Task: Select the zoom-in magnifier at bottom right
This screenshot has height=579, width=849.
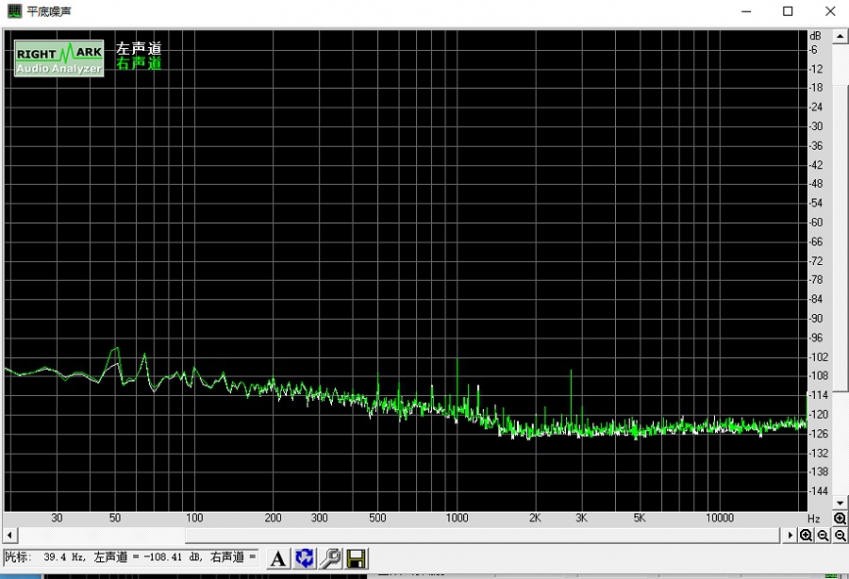Action: point(805,536)
